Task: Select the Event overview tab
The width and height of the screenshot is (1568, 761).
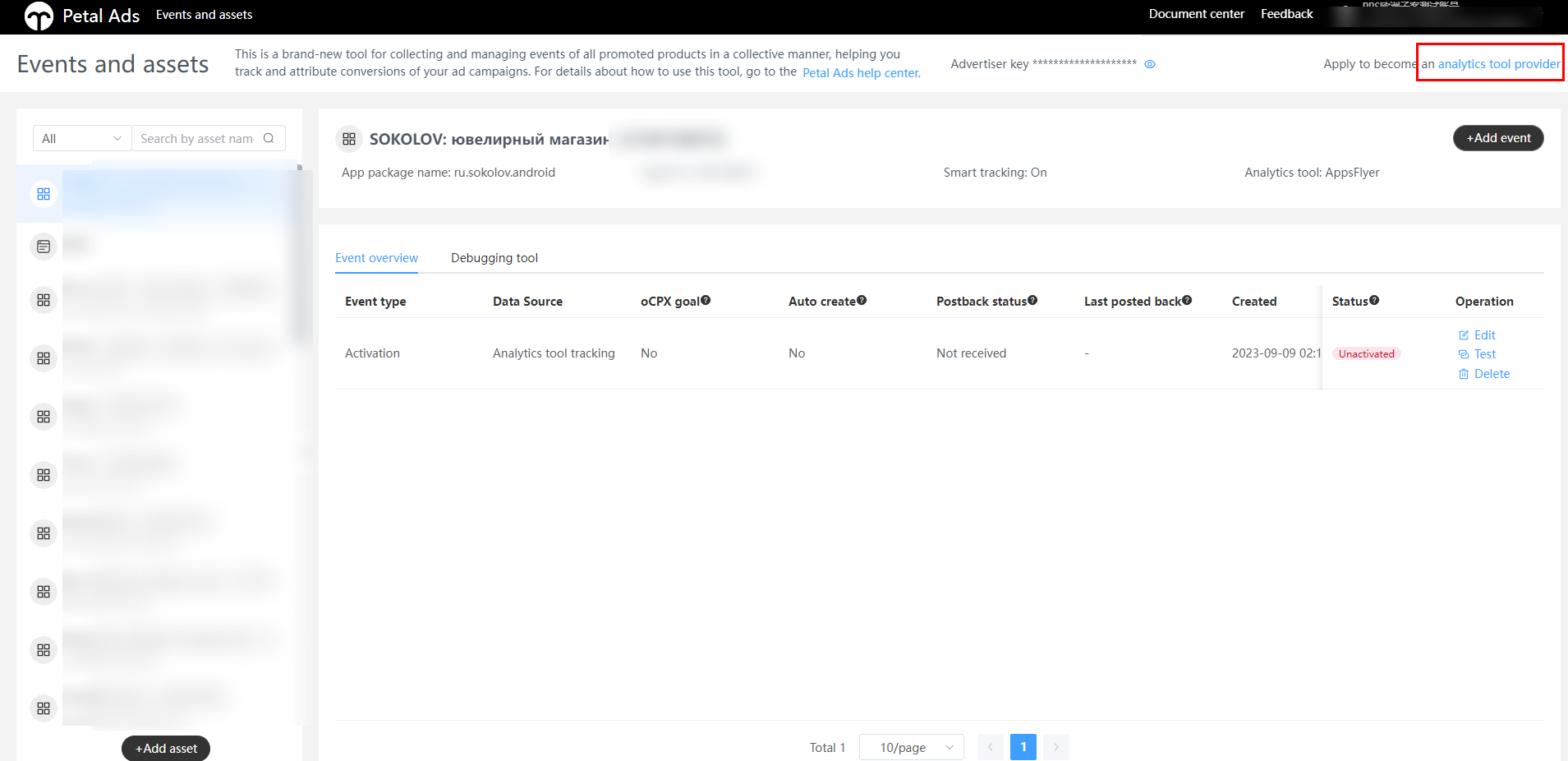Action: (376, 257)
